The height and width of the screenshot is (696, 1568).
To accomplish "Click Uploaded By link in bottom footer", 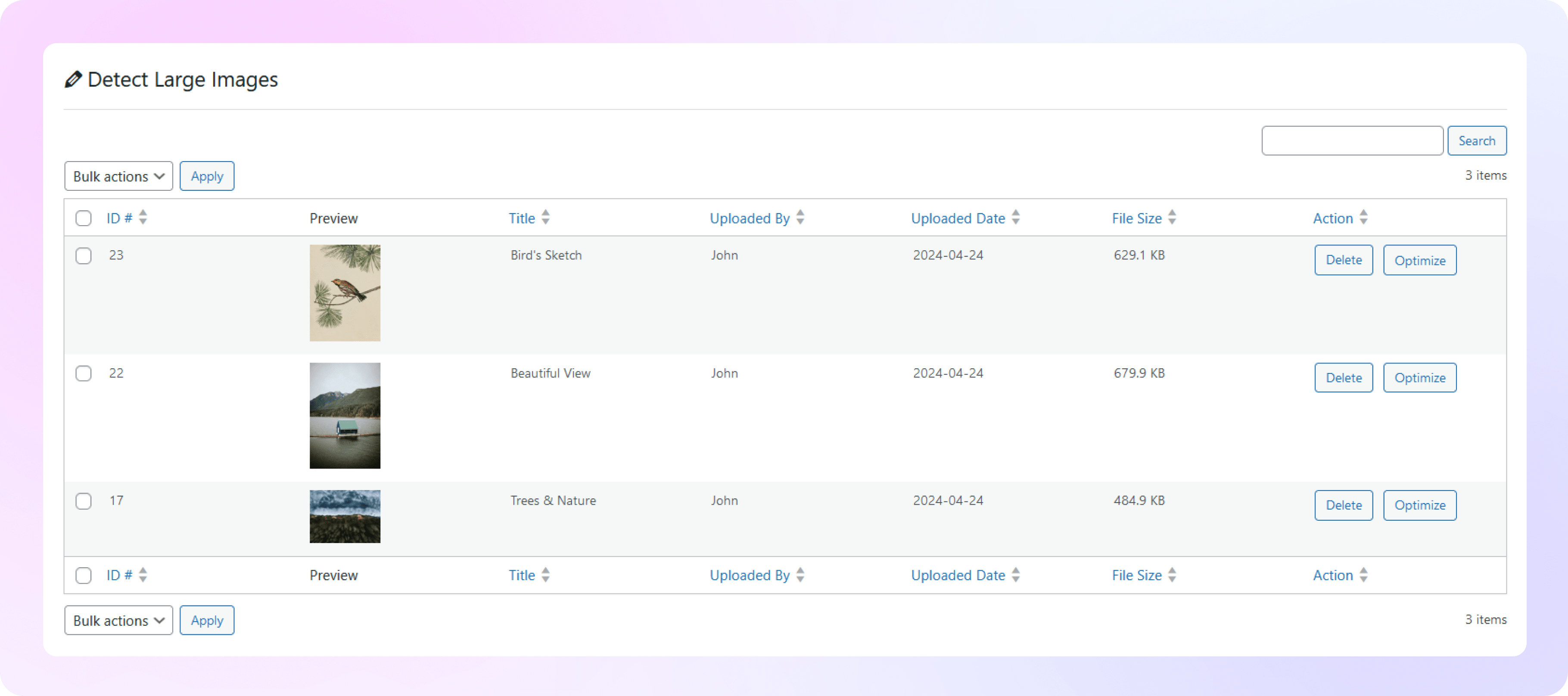I will (x=749, y=575).
